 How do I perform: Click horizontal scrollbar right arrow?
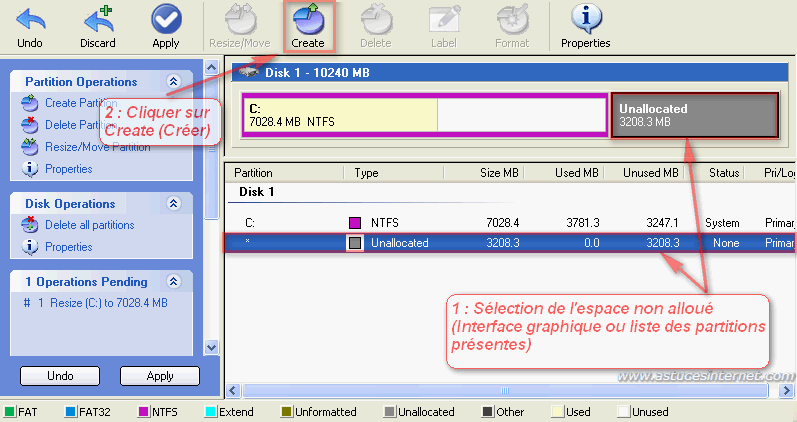tap(786, 390)
